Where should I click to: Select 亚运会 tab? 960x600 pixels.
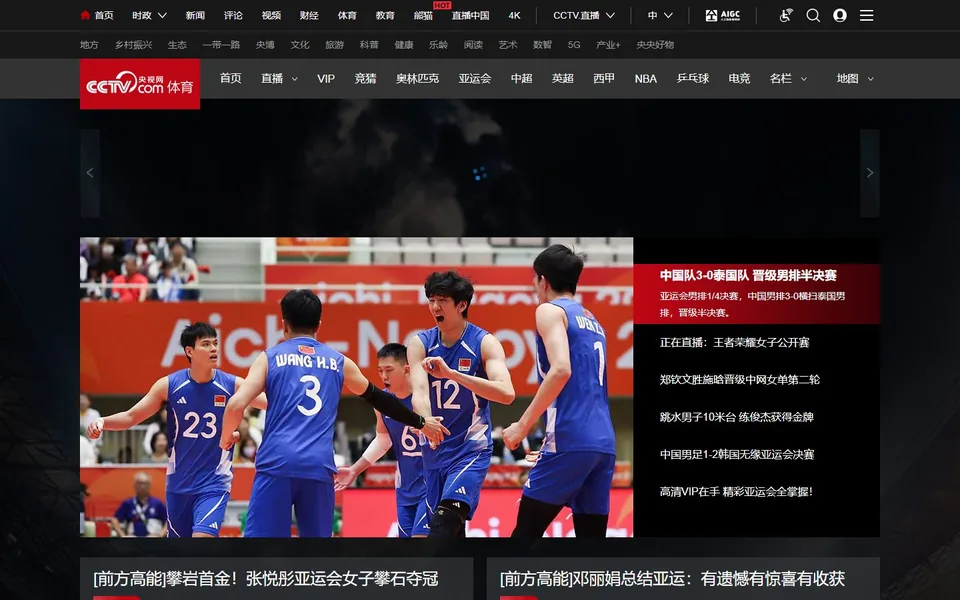pyautogui.click(x=475, y=78)
